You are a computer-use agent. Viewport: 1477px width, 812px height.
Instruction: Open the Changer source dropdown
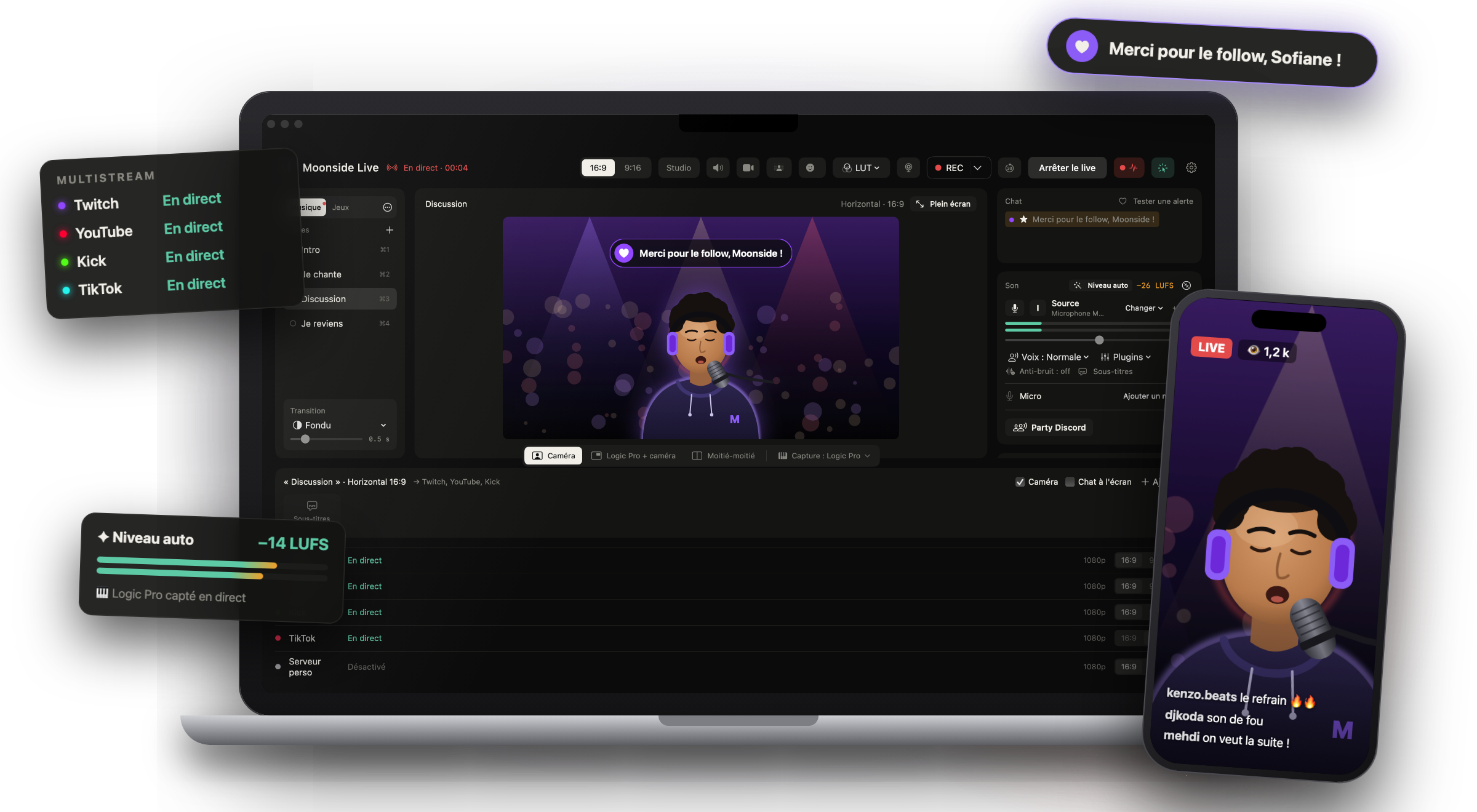[x=1144, y=308]
